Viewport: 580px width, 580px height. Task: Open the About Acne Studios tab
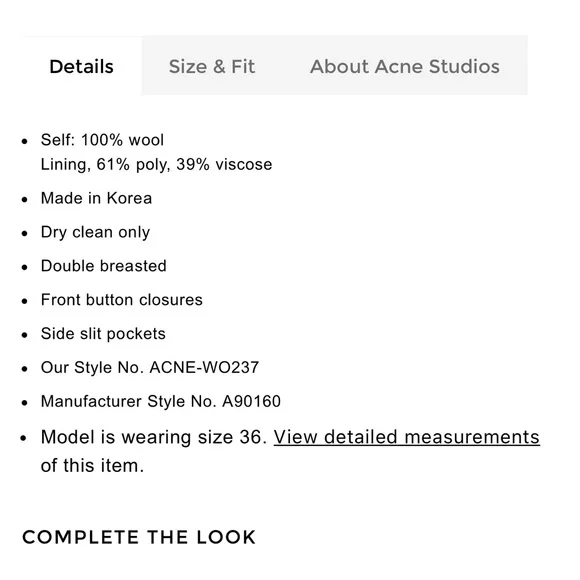[405, 67]
